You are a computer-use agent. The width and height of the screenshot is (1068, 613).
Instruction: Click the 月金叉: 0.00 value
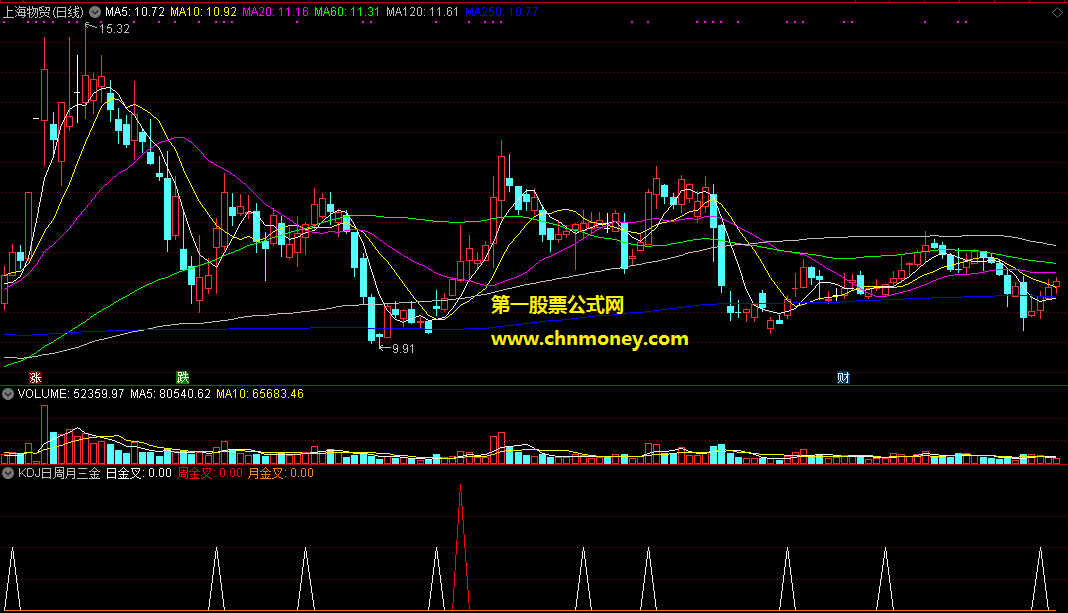click(x=281, y=473)
